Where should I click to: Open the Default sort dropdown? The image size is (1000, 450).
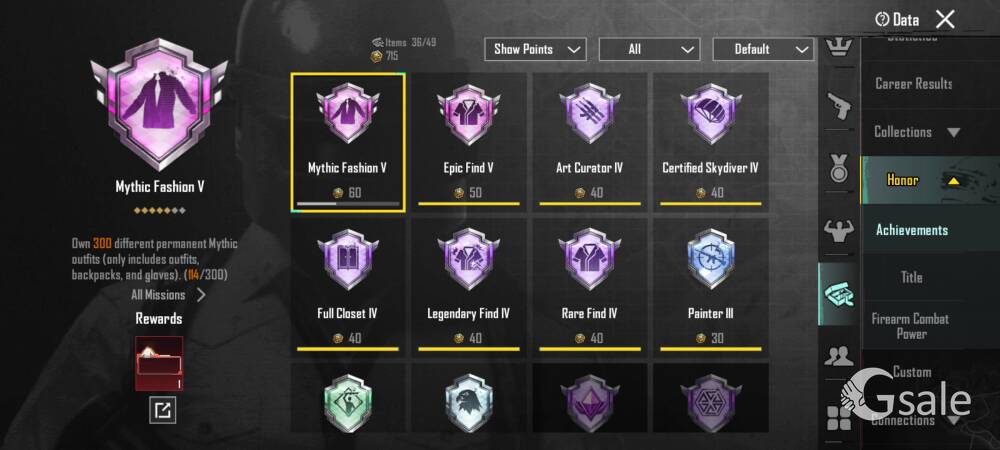point(763,49)
